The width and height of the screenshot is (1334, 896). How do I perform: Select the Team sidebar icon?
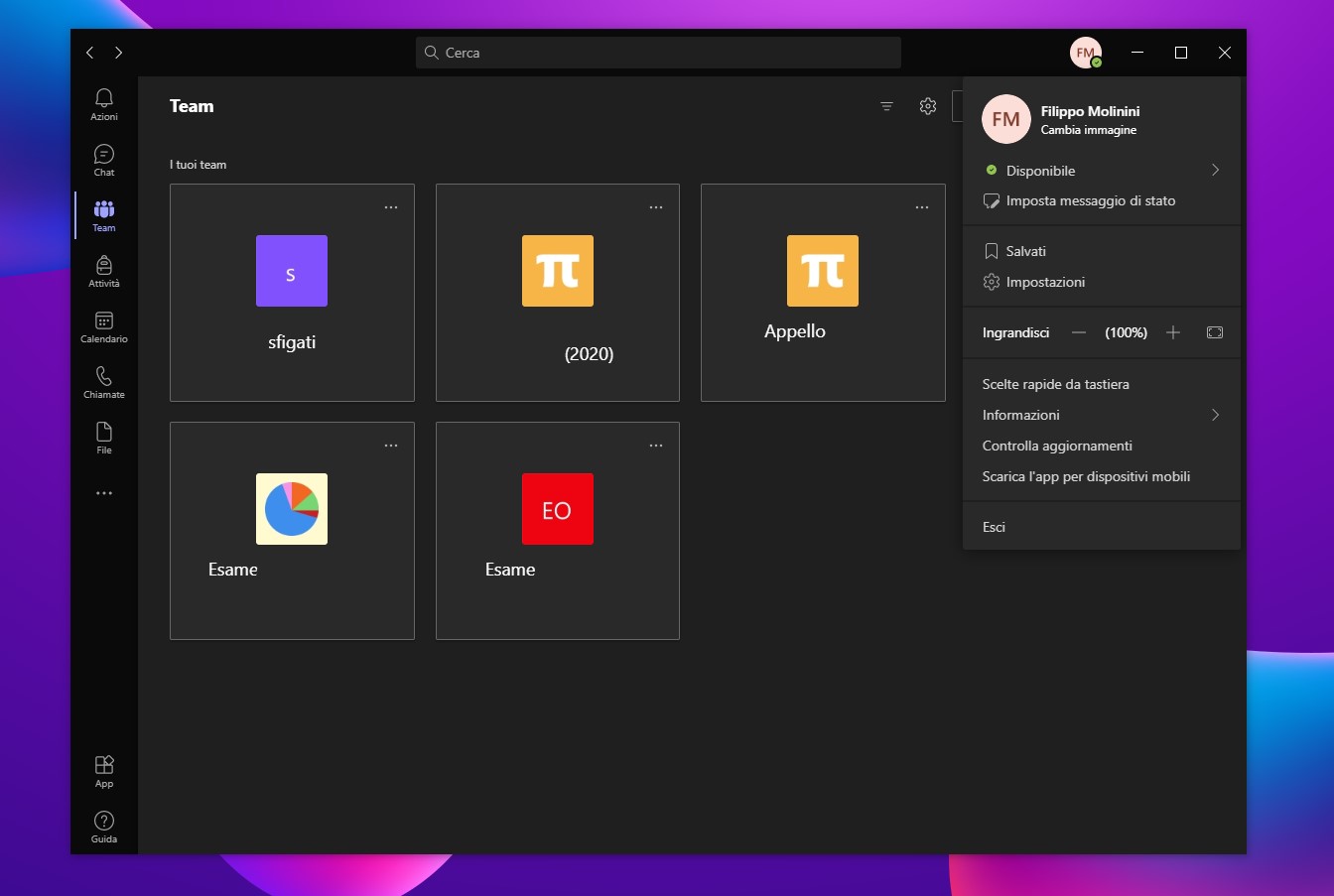[x=104, y=215]
